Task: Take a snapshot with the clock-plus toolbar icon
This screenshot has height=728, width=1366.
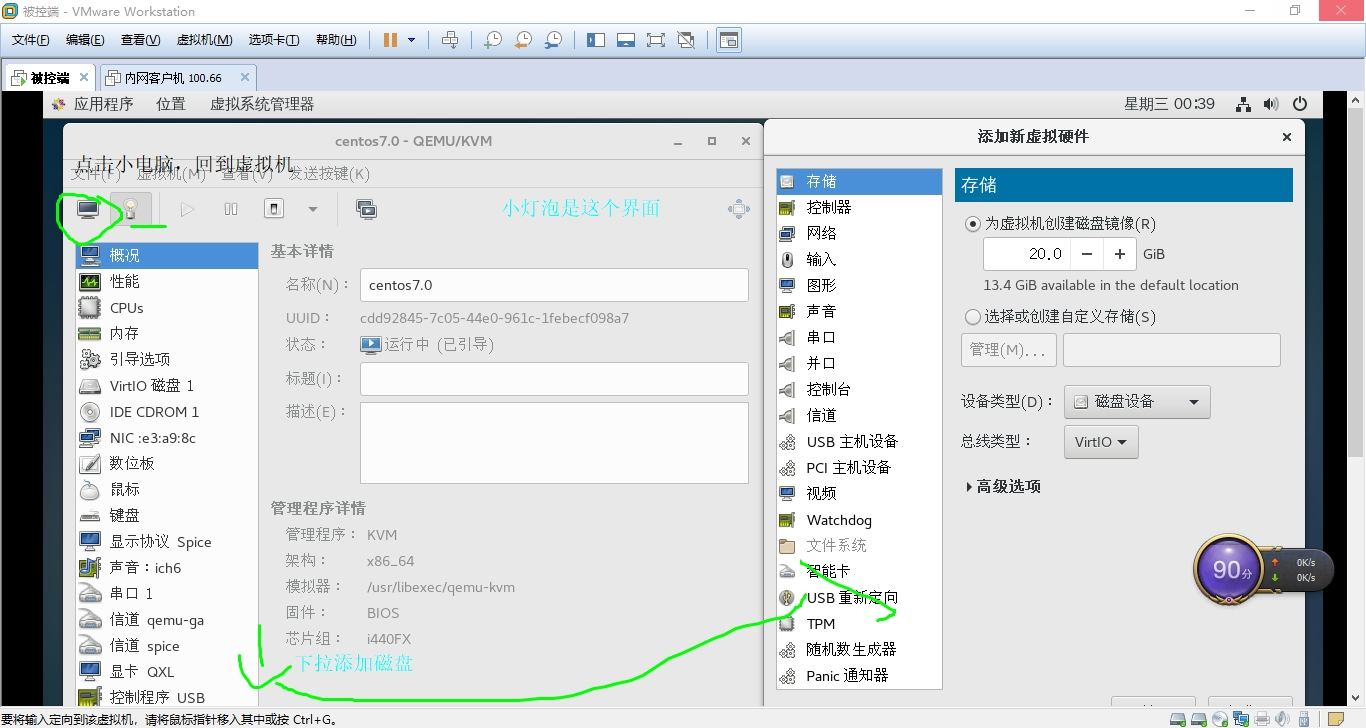Action: (x=493, y=40)
